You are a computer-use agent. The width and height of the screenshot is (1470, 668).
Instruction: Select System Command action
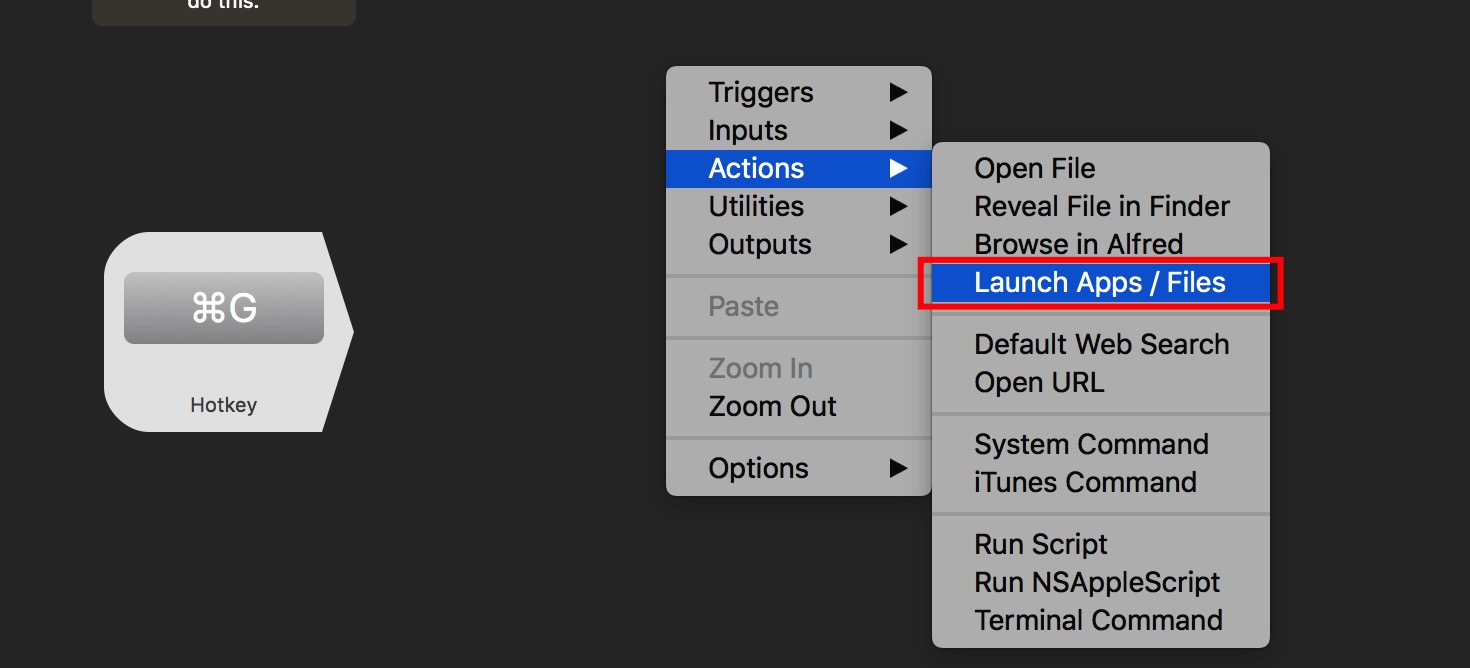pyautogui.click(x=1092, y=445)
